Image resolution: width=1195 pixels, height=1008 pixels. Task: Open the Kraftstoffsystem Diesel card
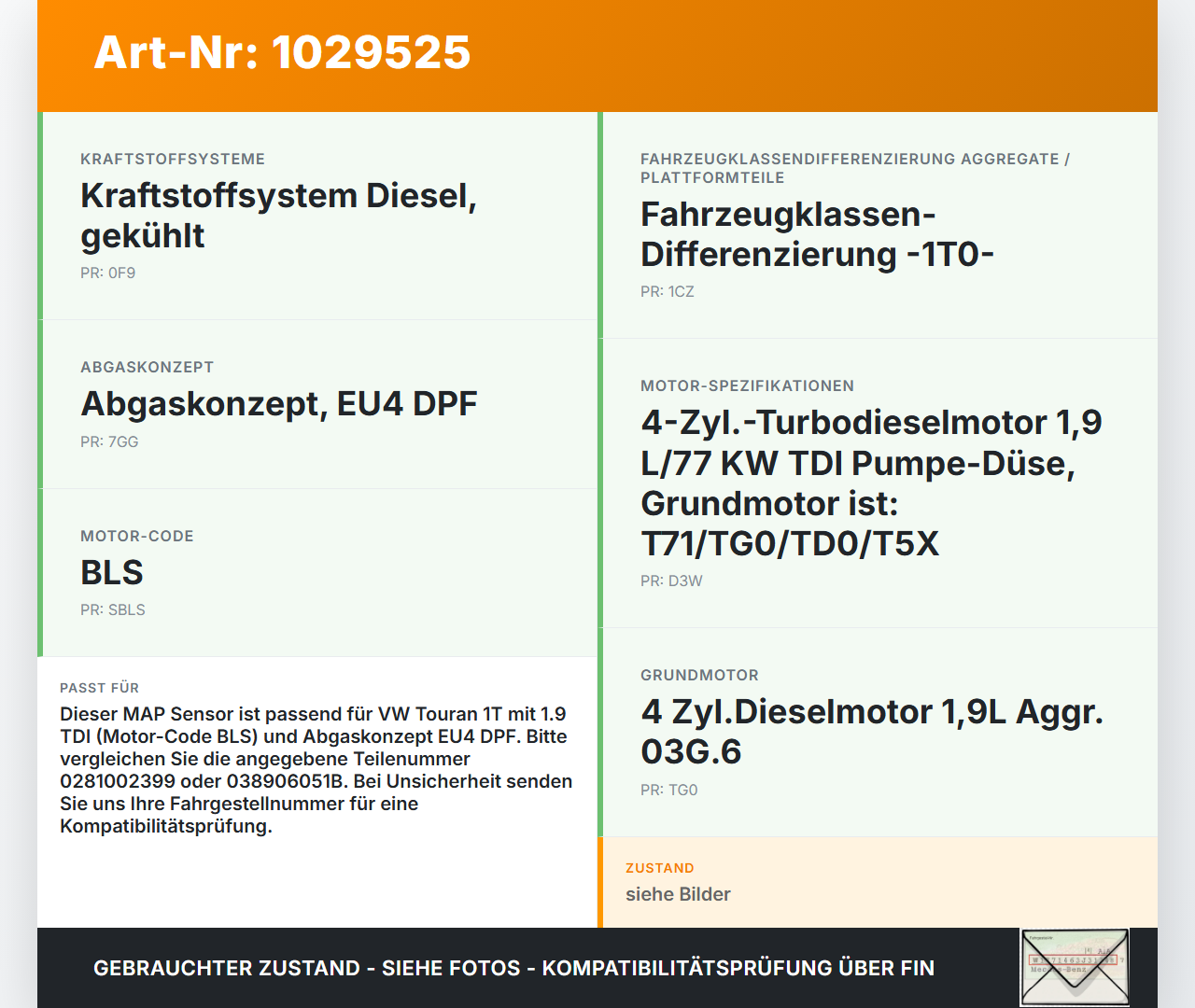coord(317,215)
